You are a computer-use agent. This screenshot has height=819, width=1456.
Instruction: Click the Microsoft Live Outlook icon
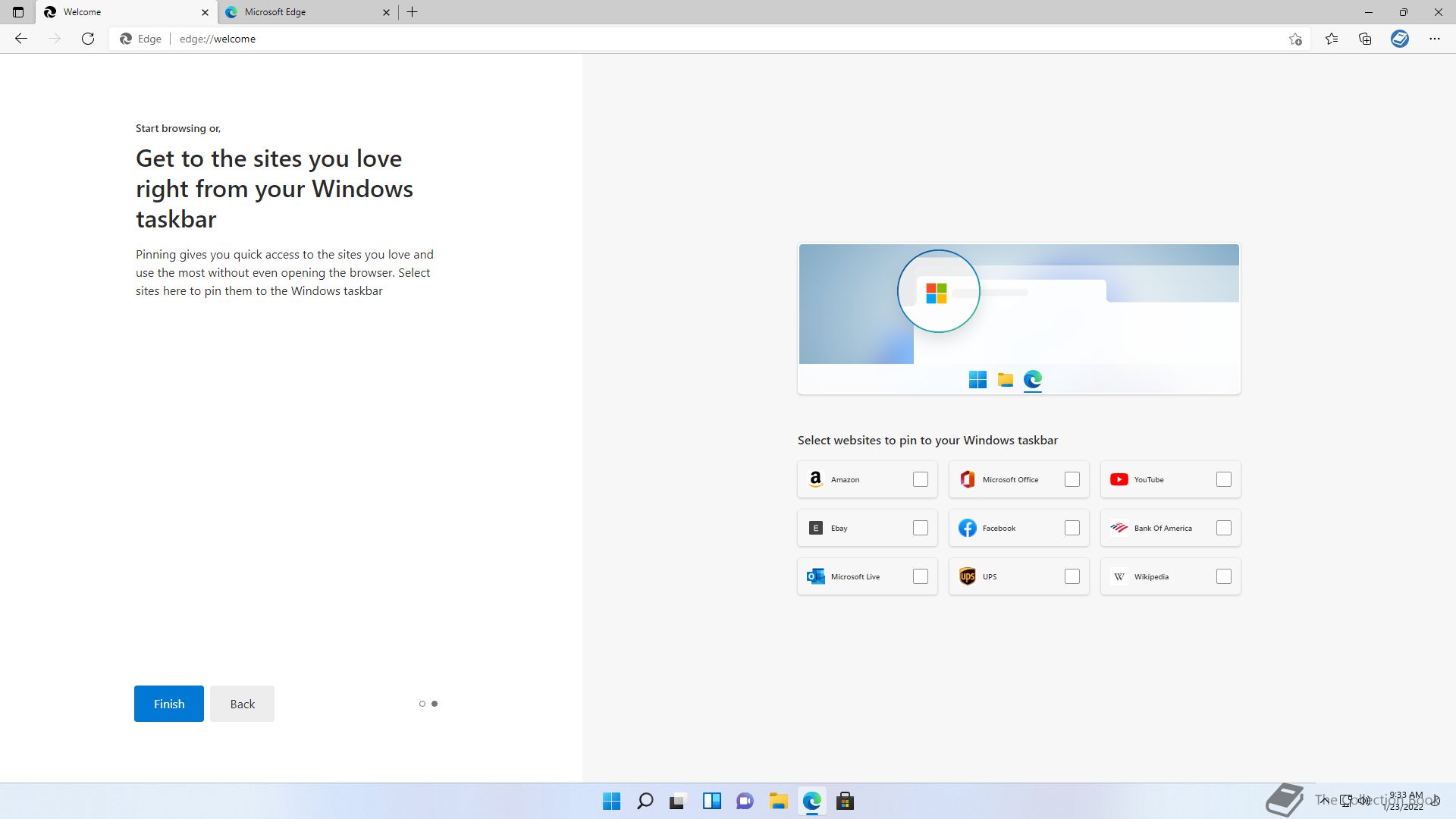(x=816, y=576)
